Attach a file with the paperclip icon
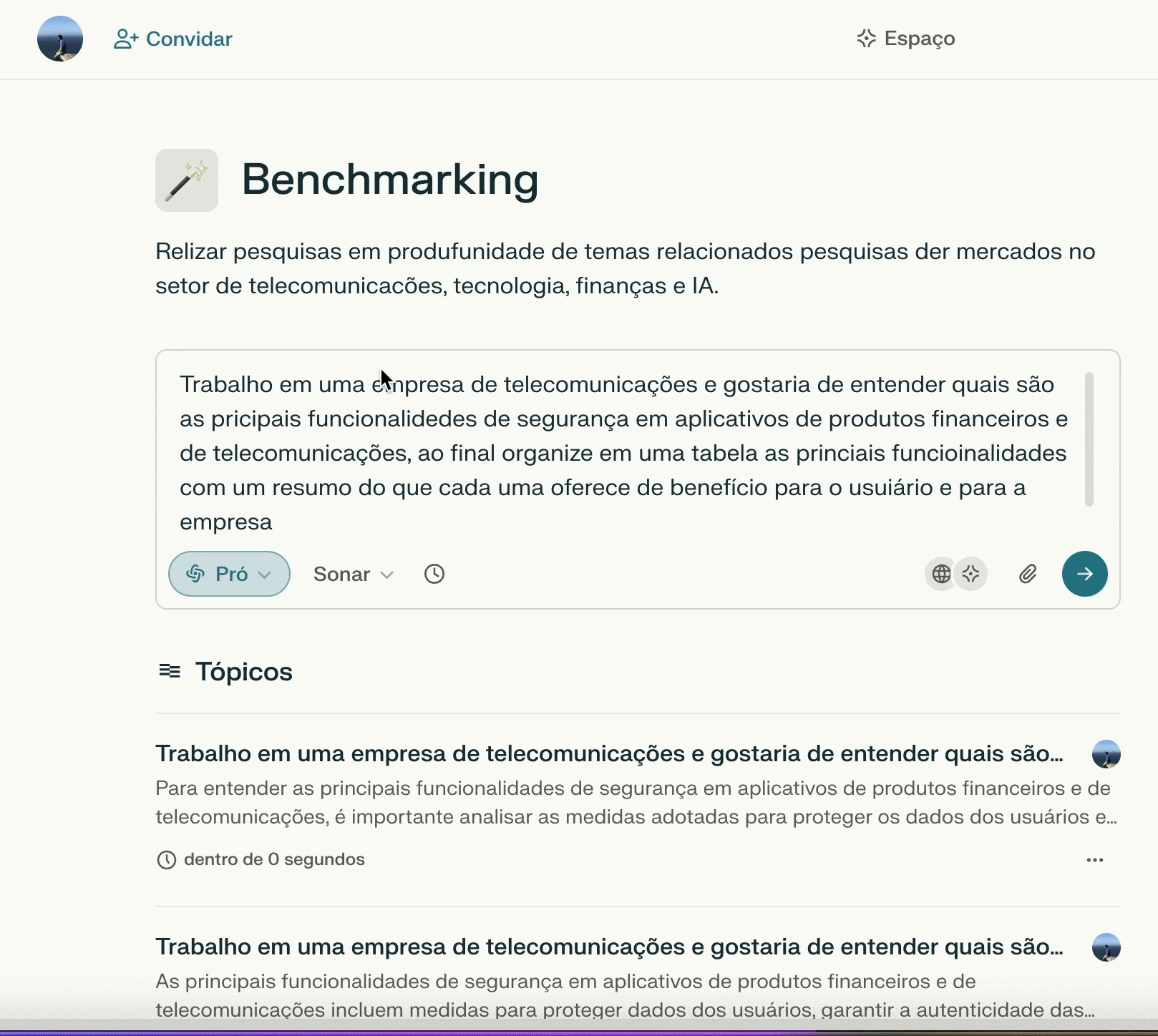 1028,574
